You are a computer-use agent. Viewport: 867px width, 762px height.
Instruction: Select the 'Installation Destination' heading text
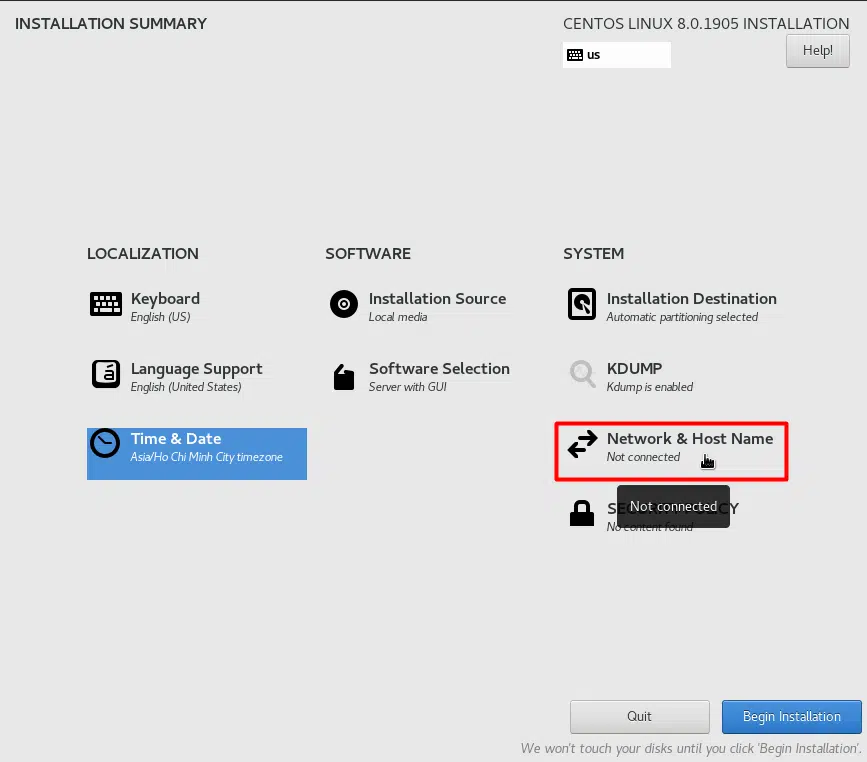pyautogui.click(x=691, y=299)
